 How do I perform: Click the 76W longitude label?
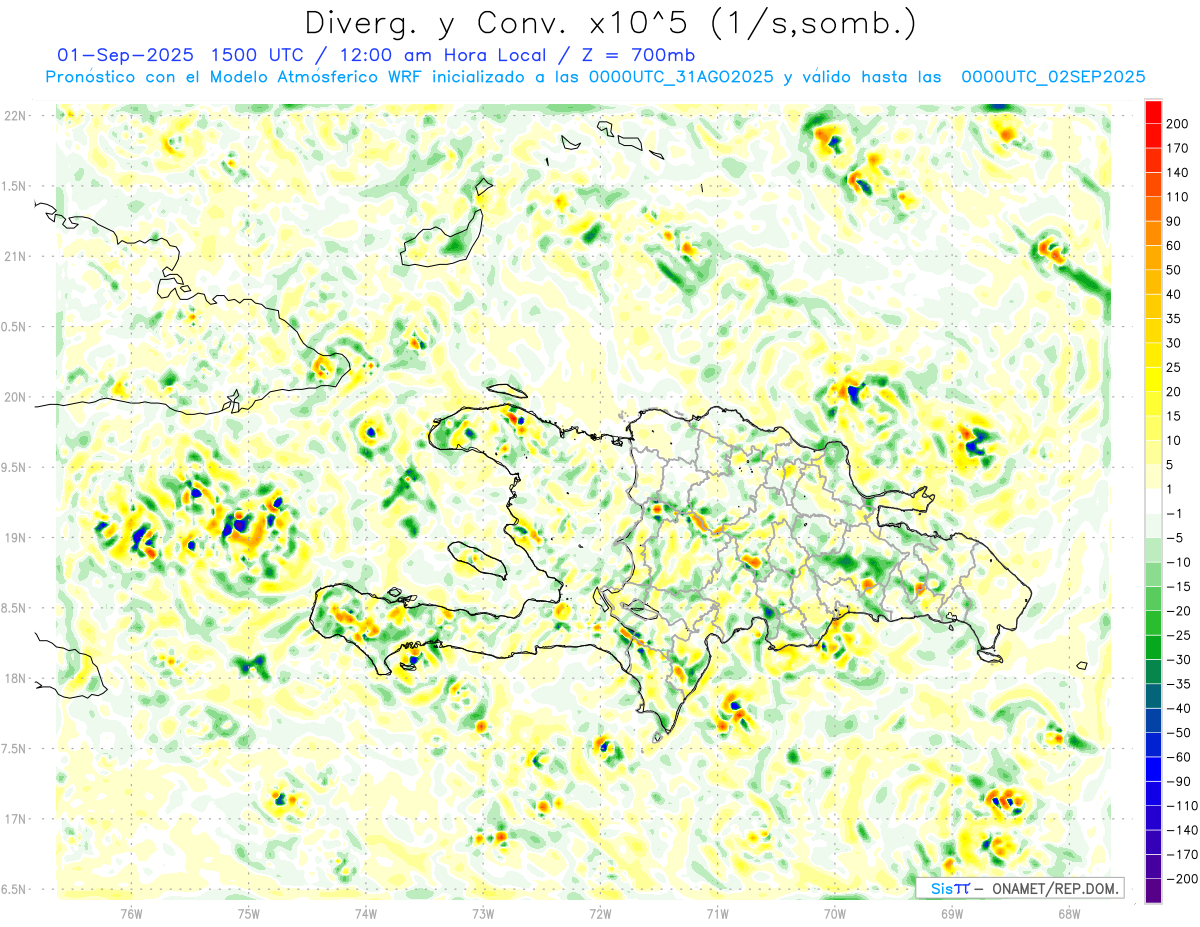131,913
